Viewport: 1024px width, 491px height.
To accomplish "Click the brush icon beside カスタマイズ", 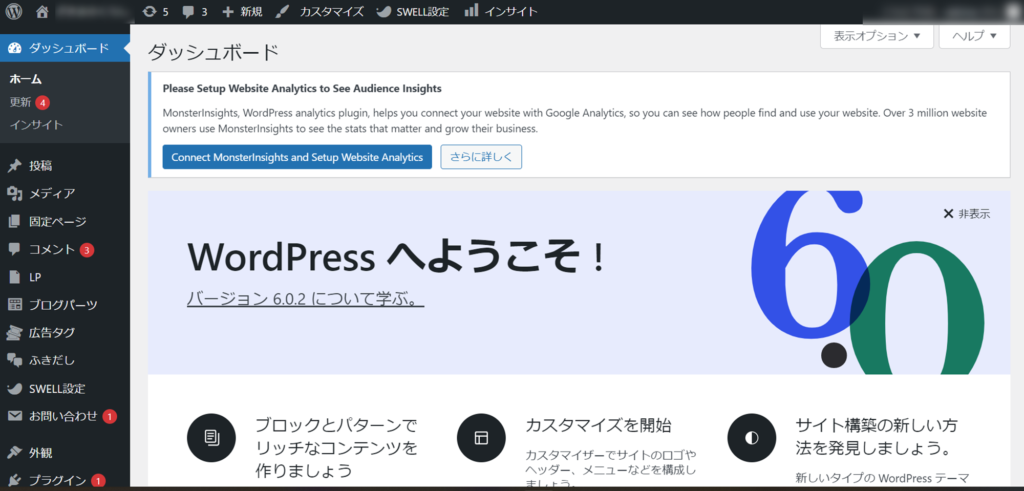I will 283,12.
